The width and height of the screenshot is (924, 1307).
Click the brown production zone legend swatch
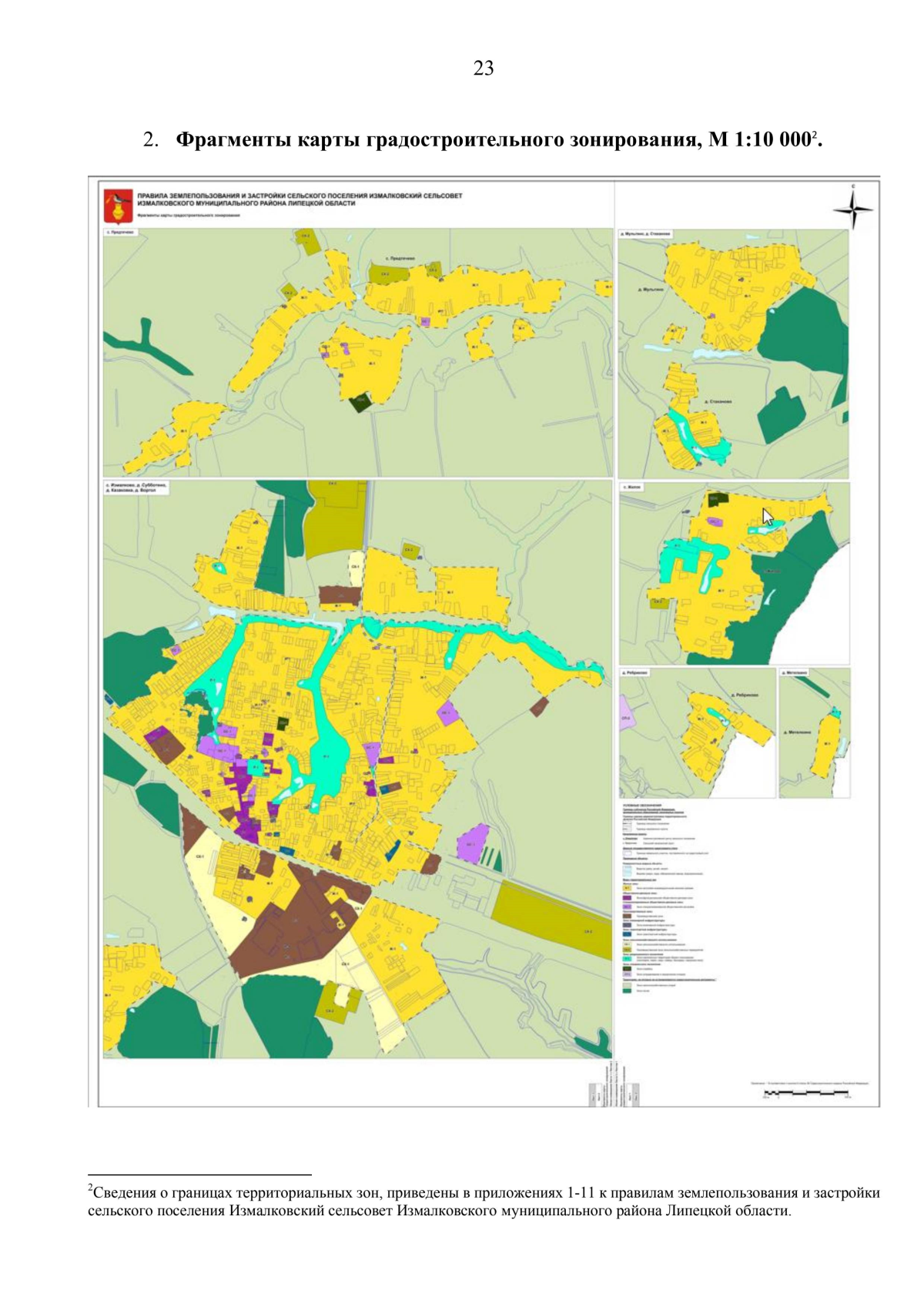pos(627,916)
